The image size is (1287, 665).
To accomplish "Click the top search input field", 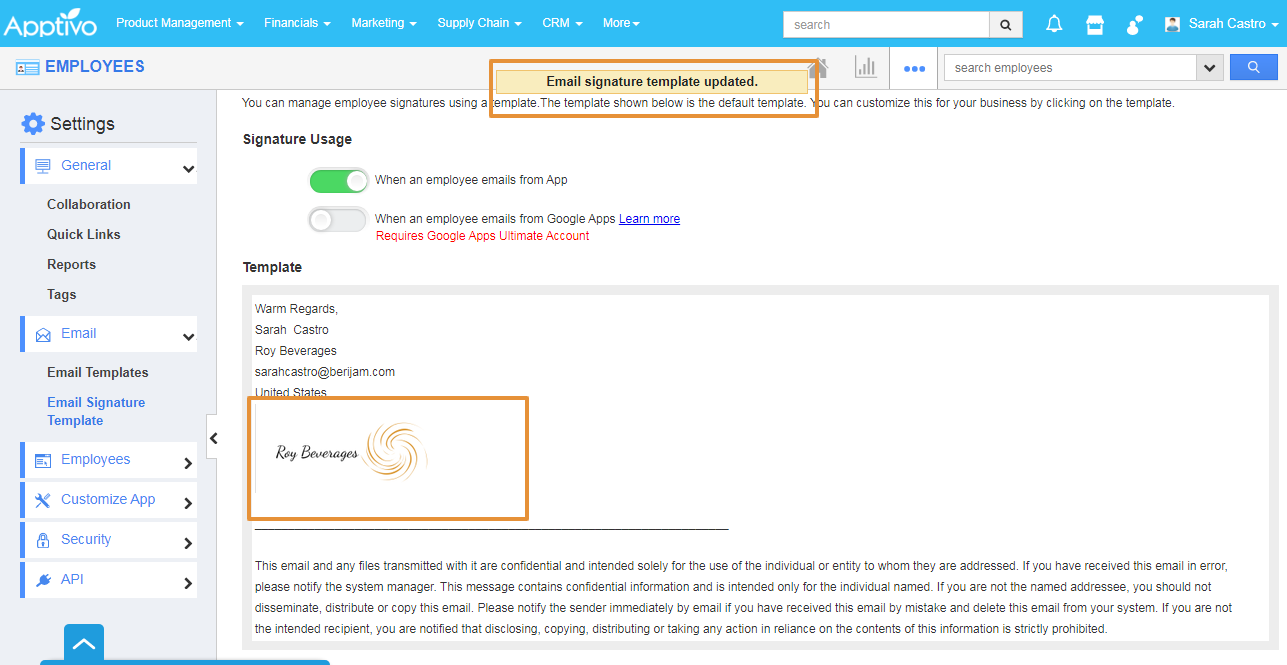I will pos(886,25).
